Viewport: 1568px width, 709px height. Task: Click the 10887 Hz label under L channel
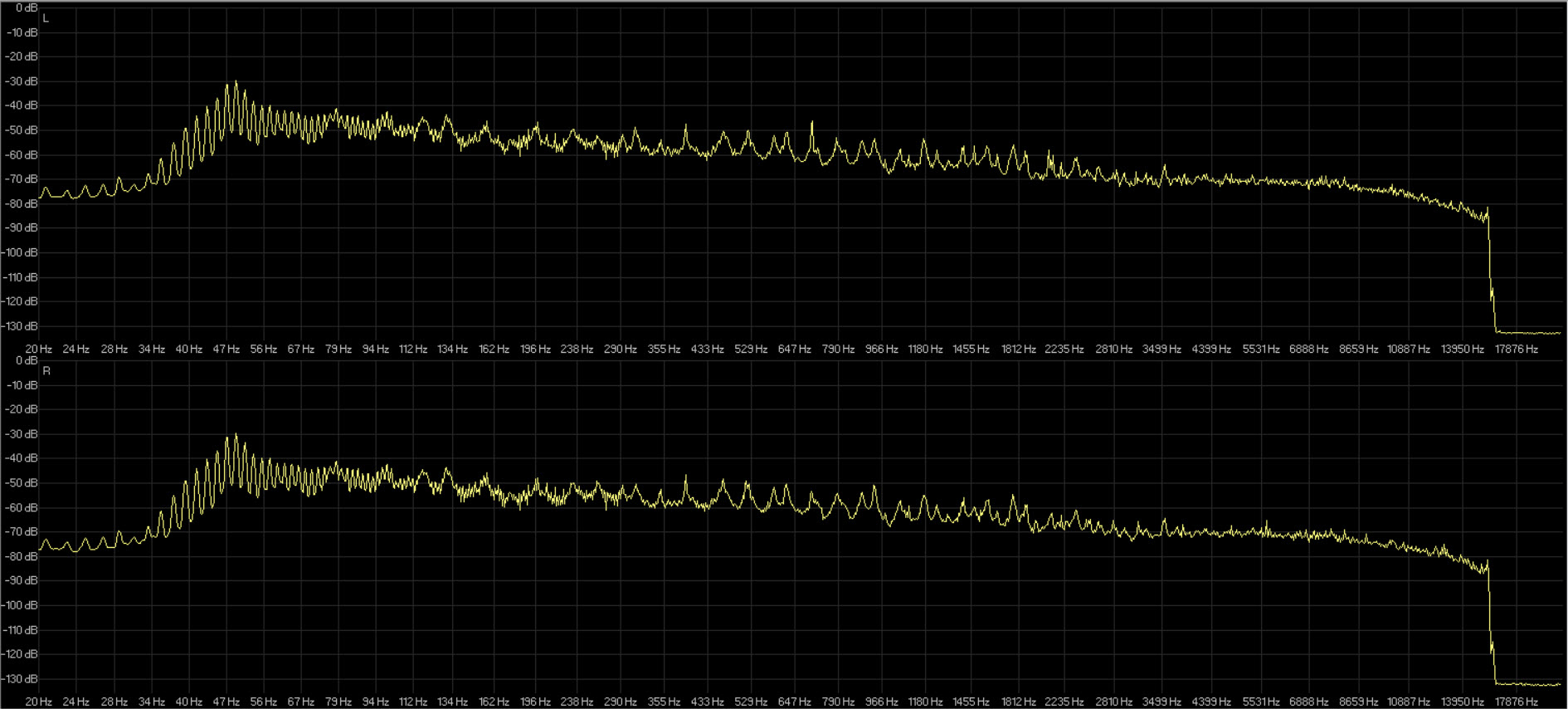click(1408, 350)
